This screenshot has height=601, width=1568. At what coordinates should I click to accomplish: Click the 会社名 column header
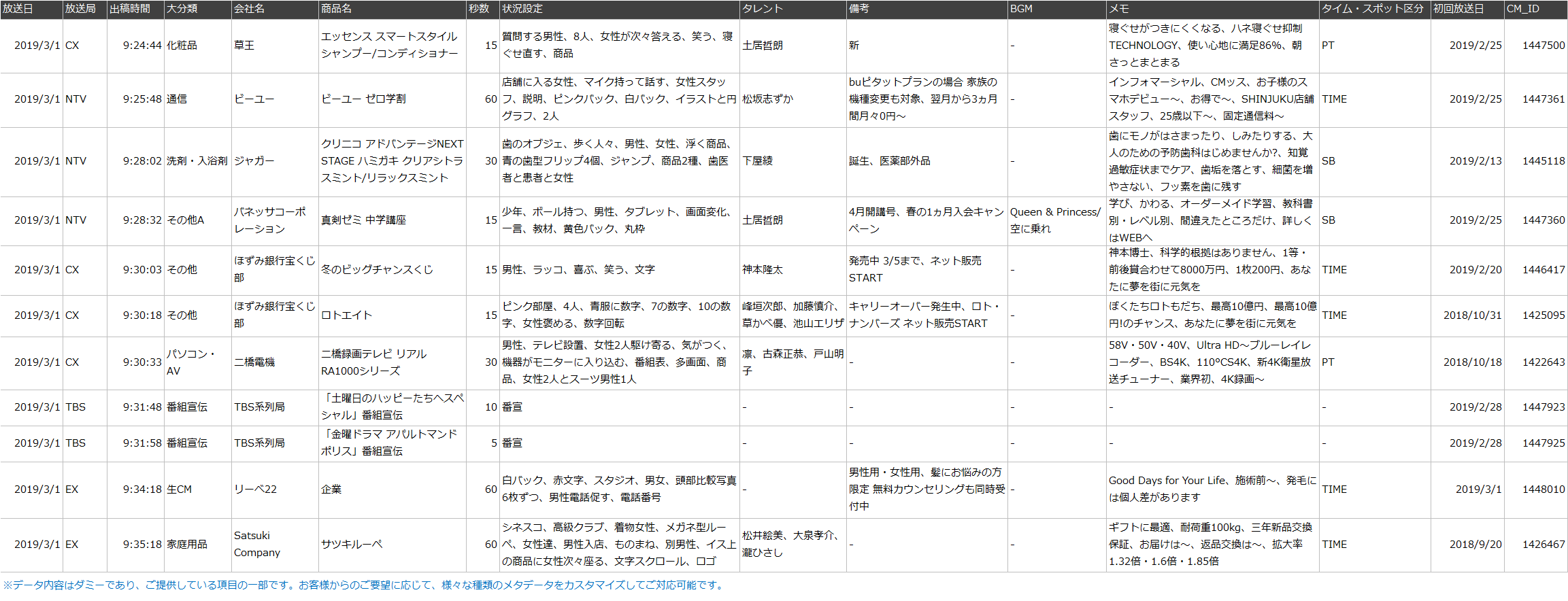[x=250, y=9]
